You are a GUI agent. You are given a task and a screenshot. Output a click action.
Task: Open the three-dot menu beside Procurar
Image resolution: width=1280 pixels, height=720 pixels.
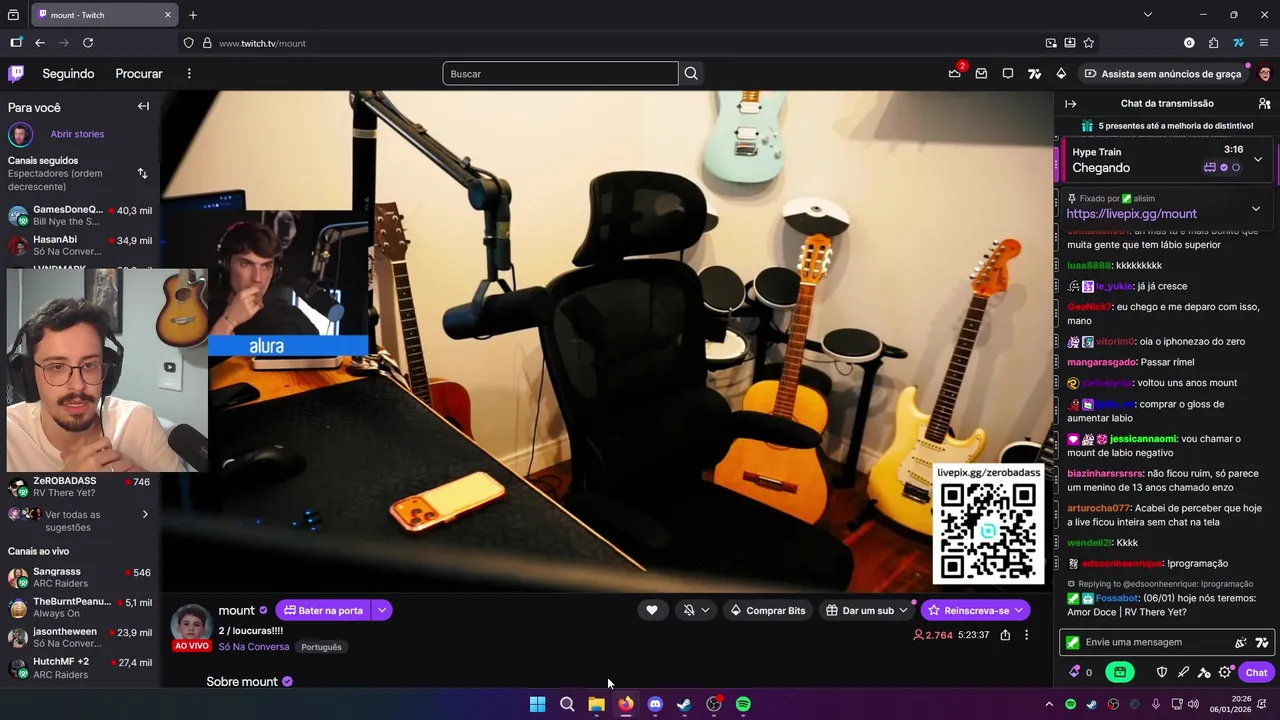tap(188, 73)
